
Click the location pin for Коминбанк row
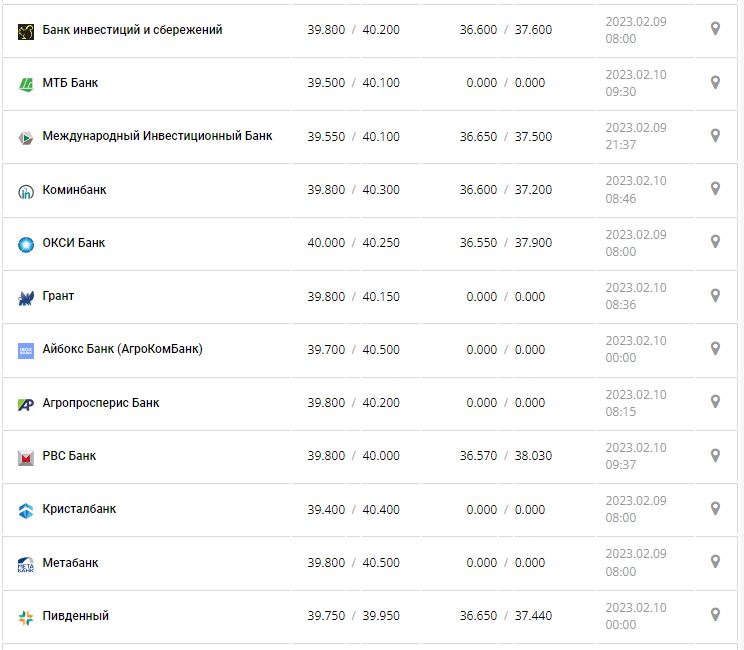pyautogui.click(x=715, y=188)
